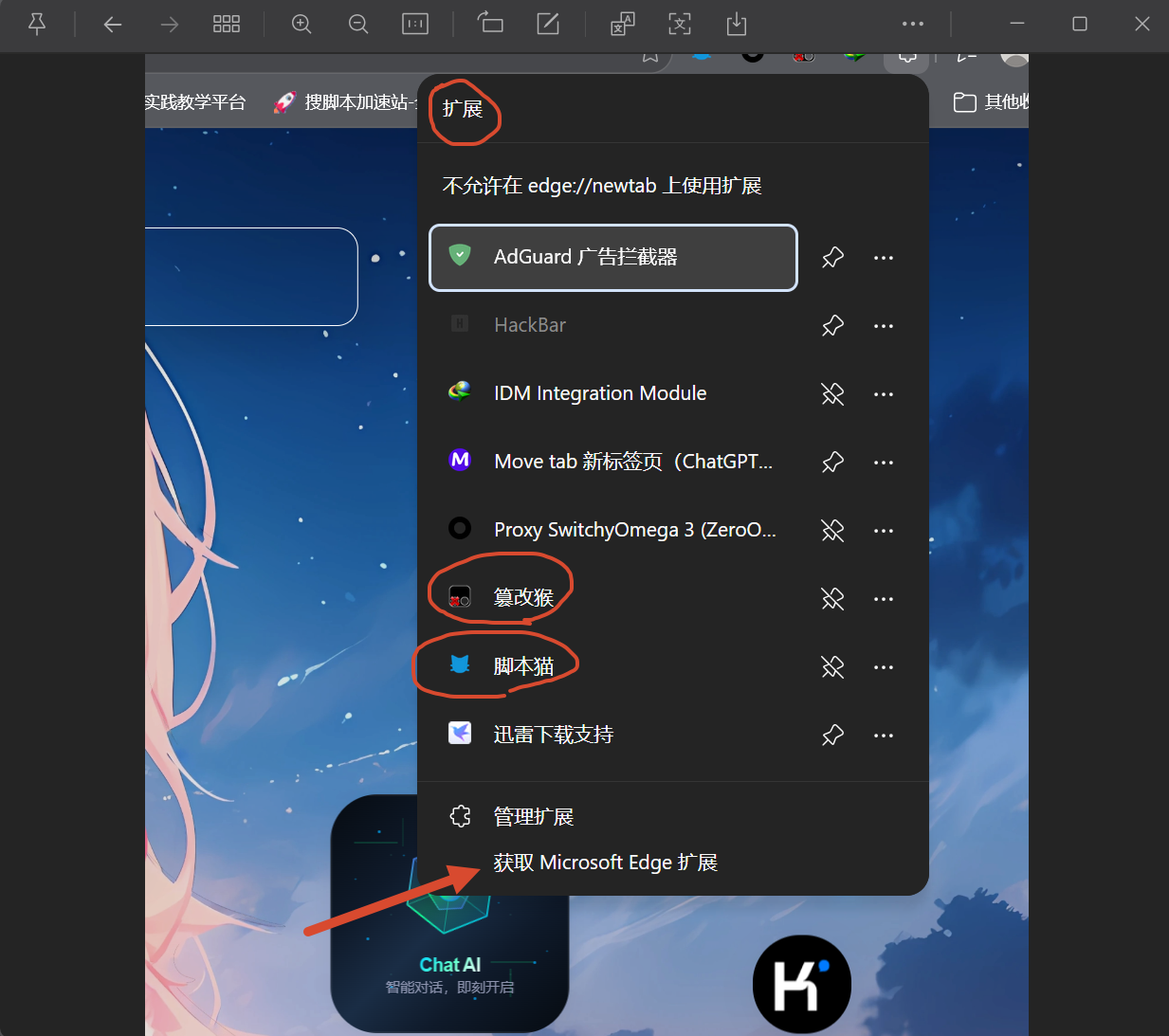Viewport: 1169px width, 1036px height.
Task: Go to next image with forward arrow
Action: click(x=170, y=24)
